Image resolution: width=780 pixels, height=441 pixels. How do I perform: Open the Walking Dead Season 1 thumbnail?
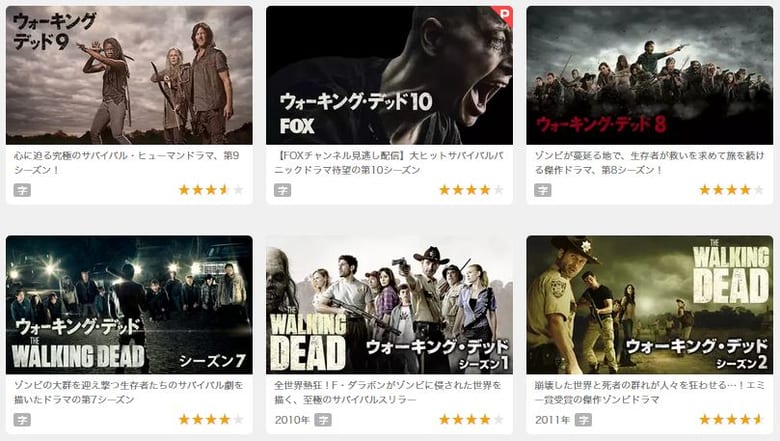point(390,305)
